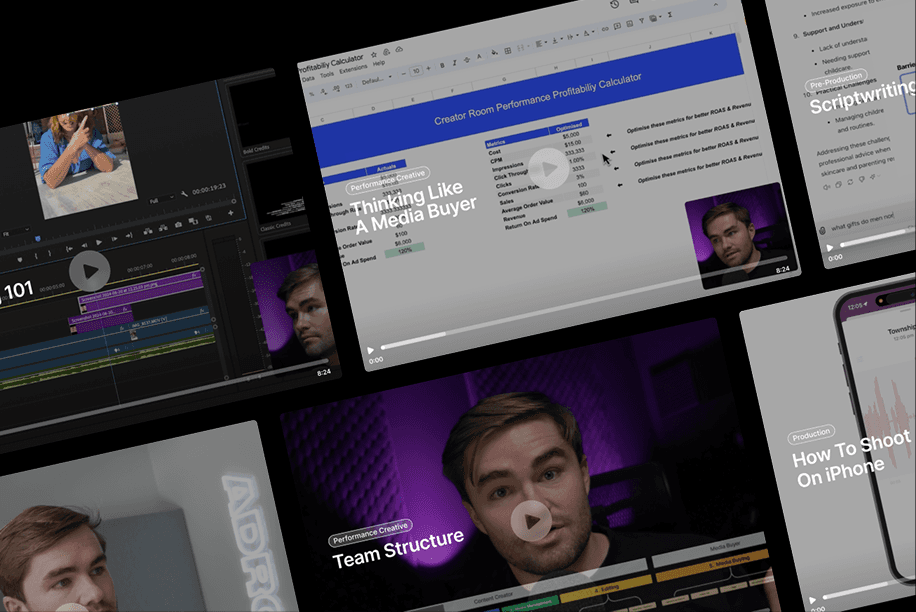The width and height of the screenshot is (916, 612).
Task: Seek the iPhone shoot video progress bar
Action: (867, 589)
